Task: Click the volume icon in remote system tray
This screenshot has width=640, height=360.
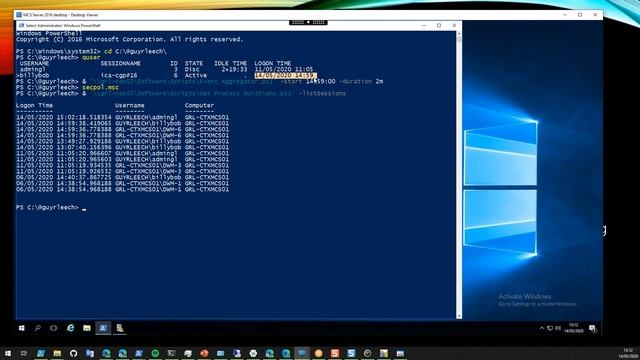Action: [x=558, y=328]
